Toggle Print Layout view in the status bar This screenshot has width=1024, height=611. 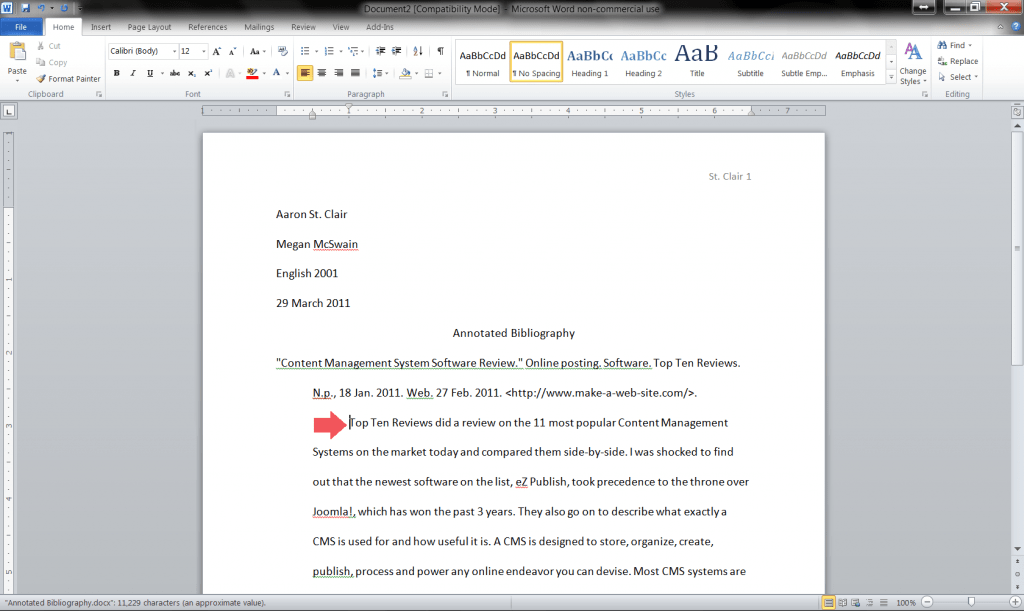(829, 603)
